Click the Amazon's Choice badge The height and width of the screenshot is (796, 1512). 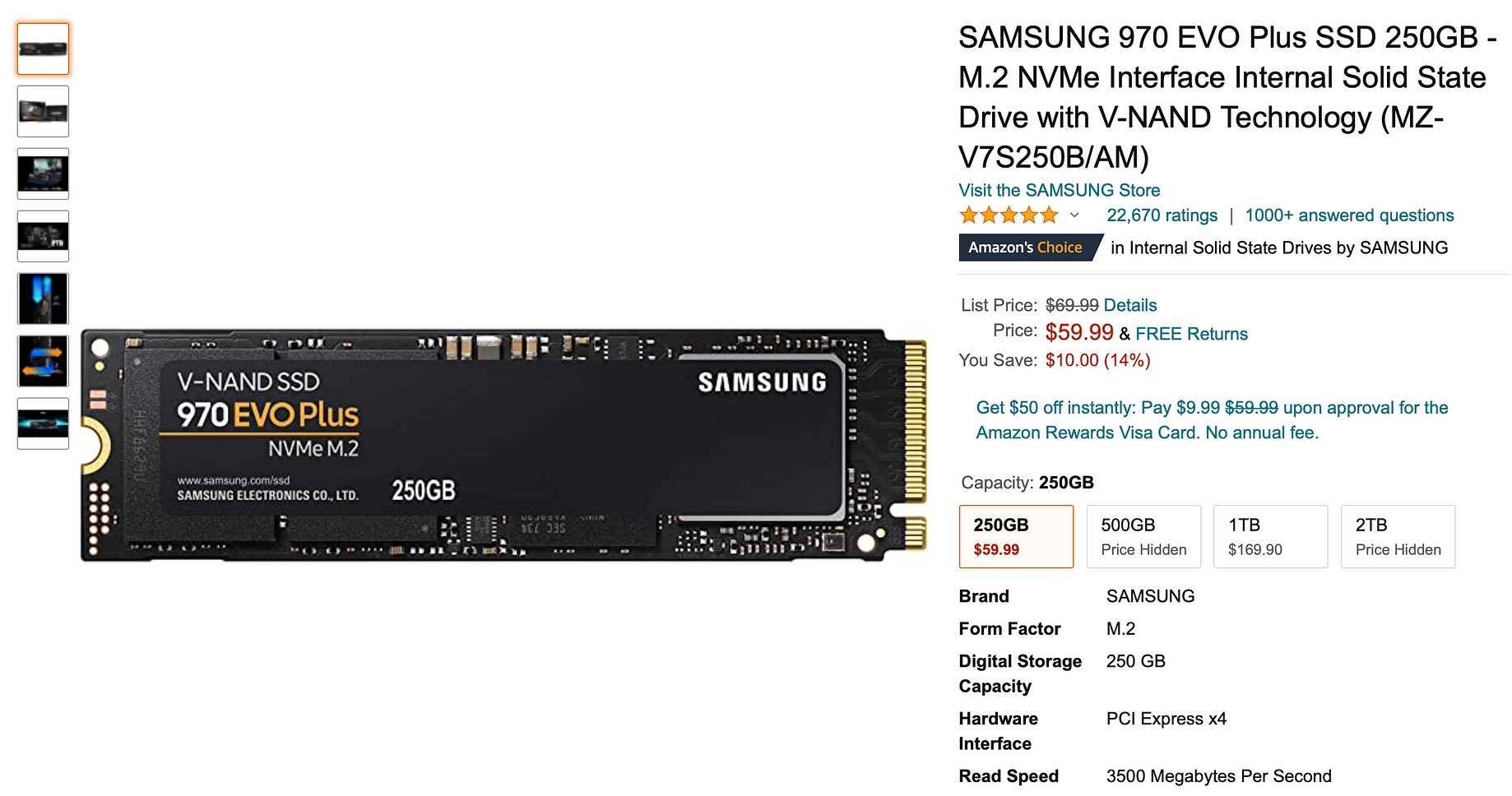(x=1030, y=248)
